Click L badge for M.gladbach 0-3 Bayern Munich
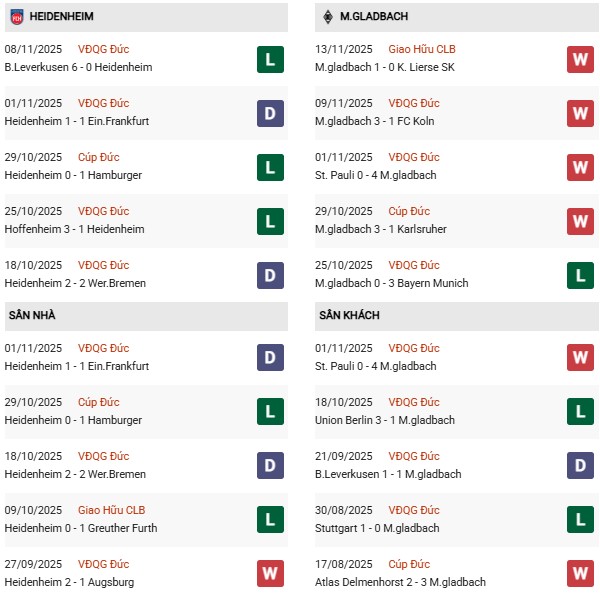Image resolution: width=600 pixels, height=595 pixels. pyautogui.click(x=580, y=275)
